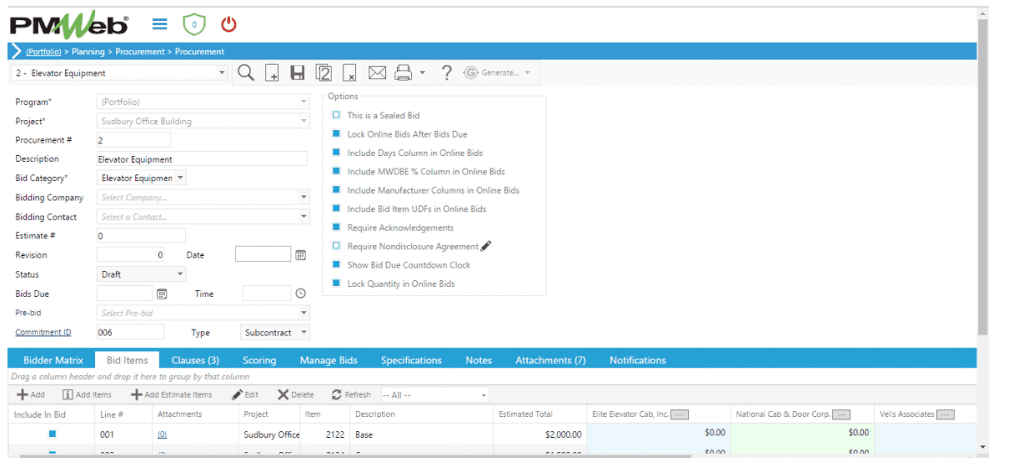The width and height of the screenshot is (1024, 472).
Task: Click the red power logout icon
Action: tap(229, 24)
